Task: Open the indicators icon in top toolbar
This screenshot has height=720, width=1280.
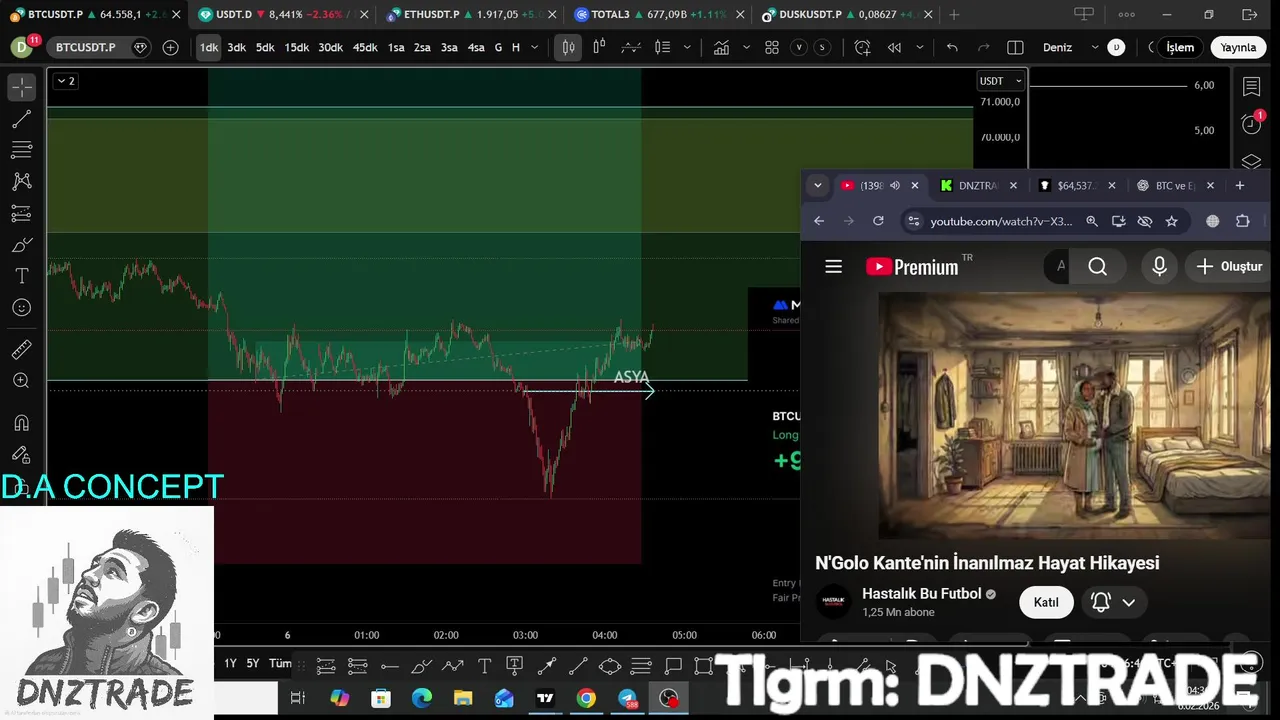Action: 721,47
